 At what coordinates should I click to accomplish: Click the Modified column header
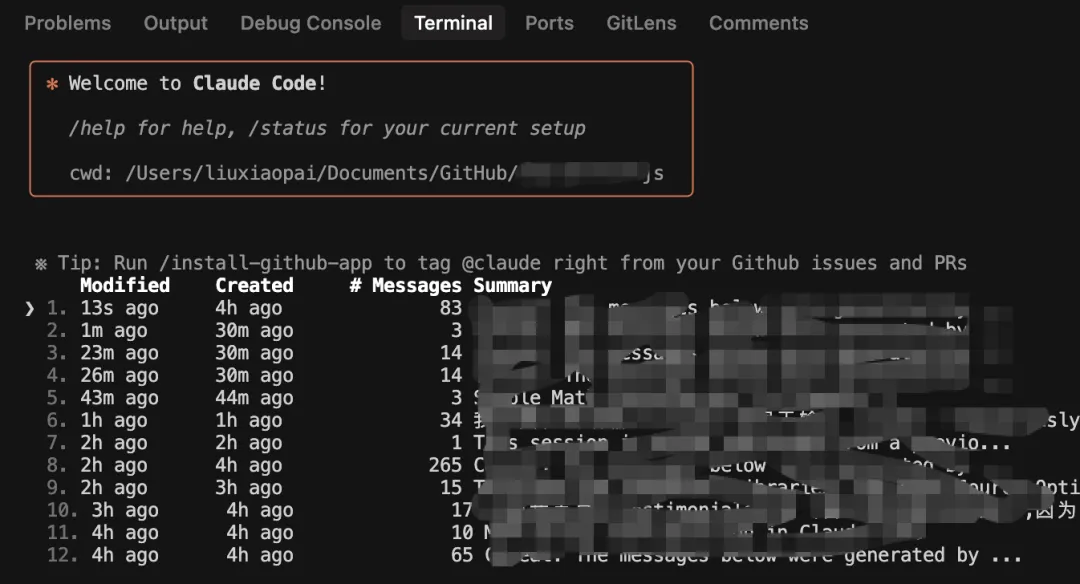tap(124, 284)
